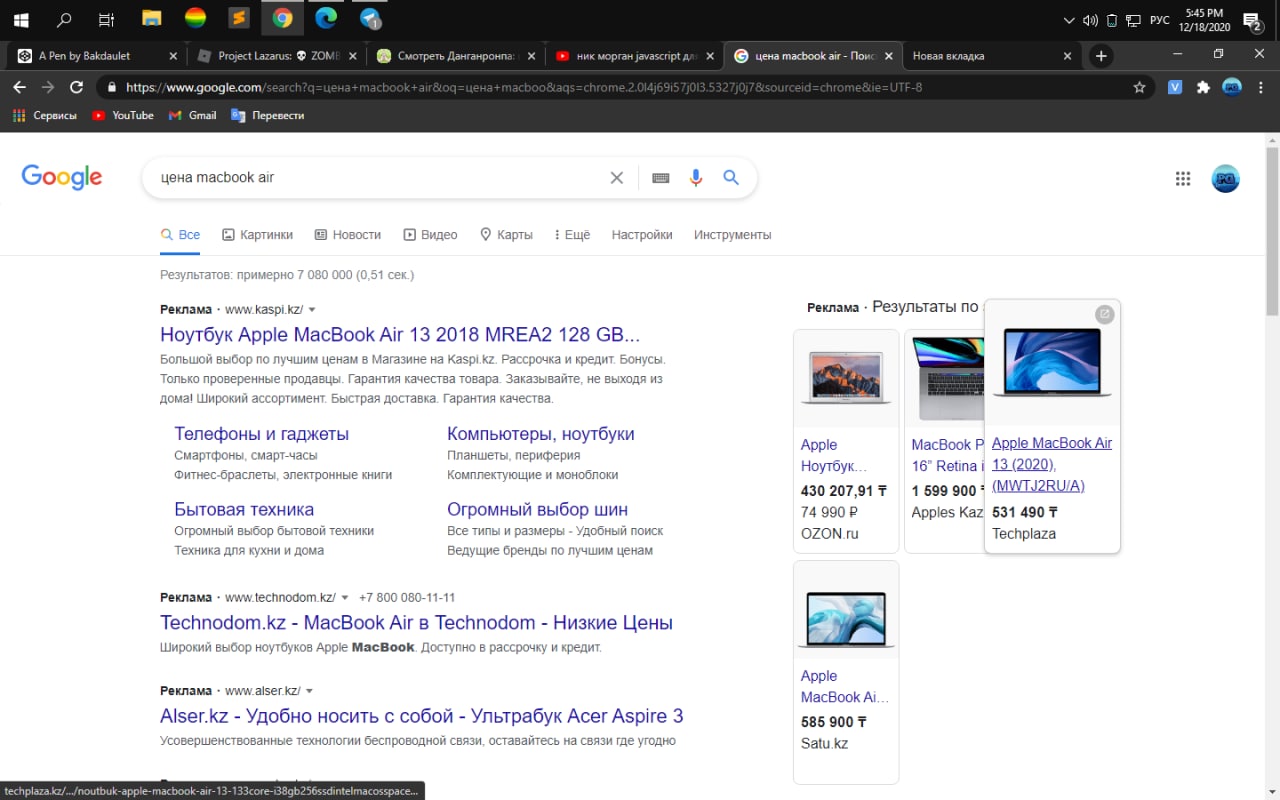Start voice search with the microphone
1280x800 pixels.
(696, 177)
